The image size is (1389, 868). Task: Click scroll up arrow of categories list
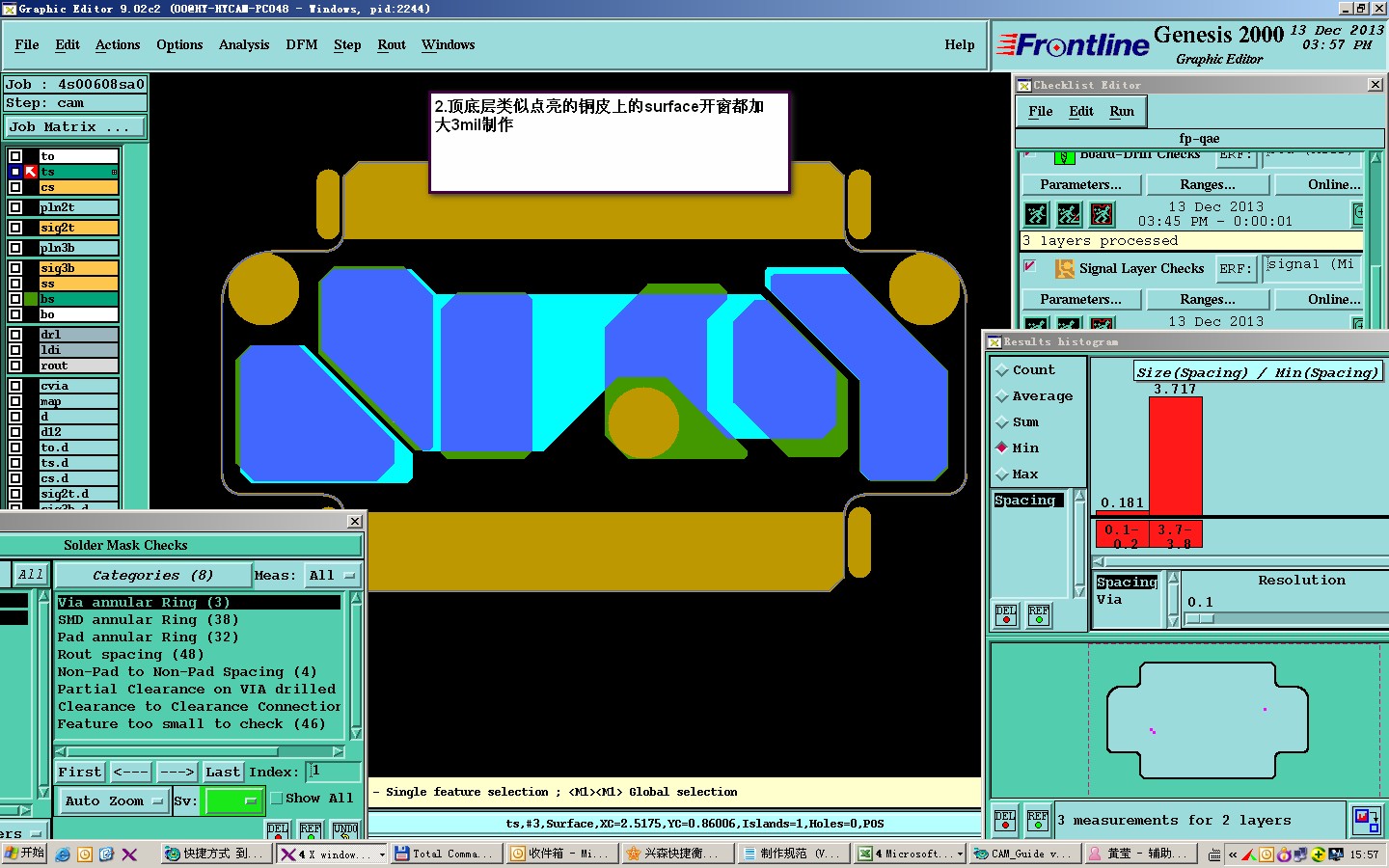[x=356, y=599]
